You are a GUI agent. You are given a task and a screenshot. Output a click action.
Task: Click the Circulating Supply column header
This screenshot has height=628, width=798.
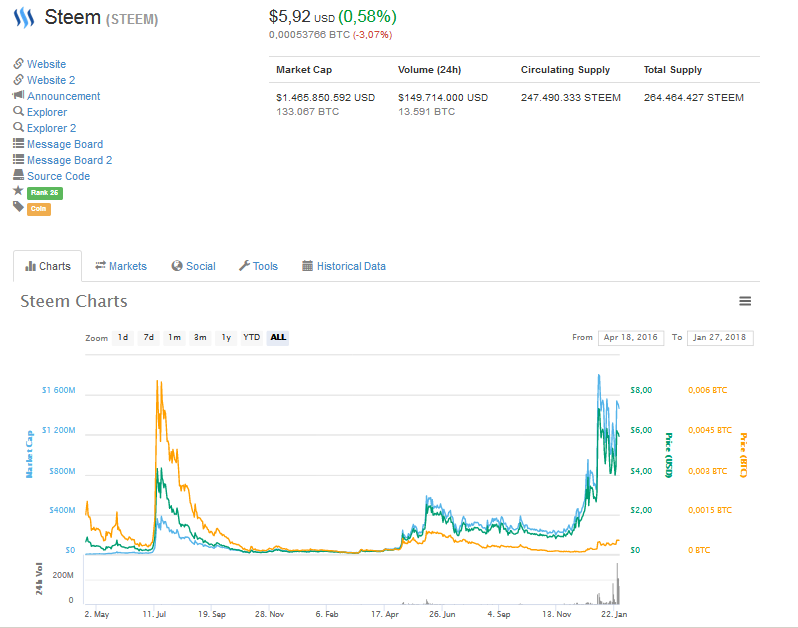pos(565,70)
